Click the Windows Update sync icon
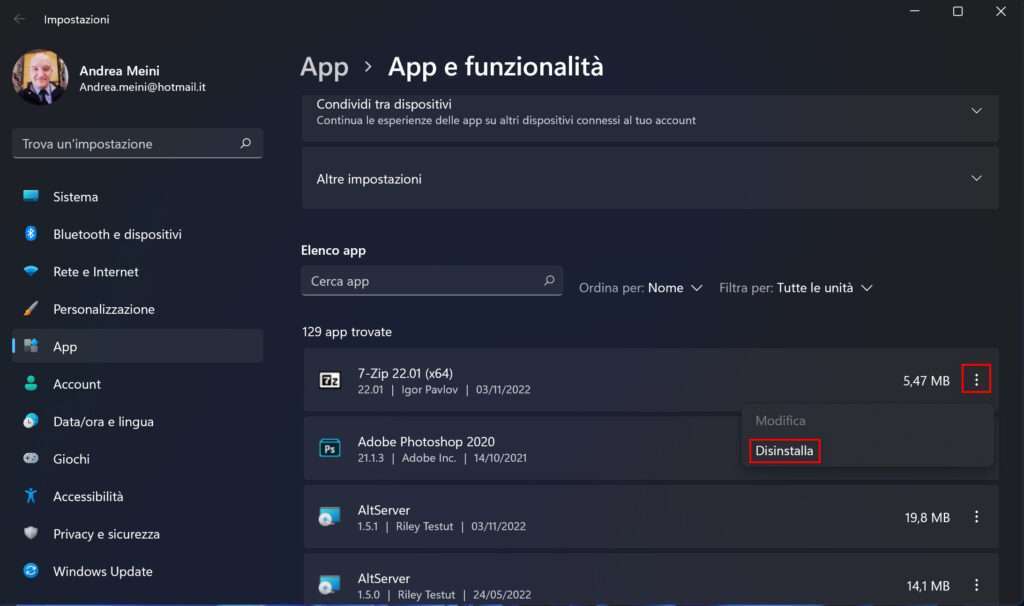This screenshot has width=1024, height=606. tap(31, 571)
